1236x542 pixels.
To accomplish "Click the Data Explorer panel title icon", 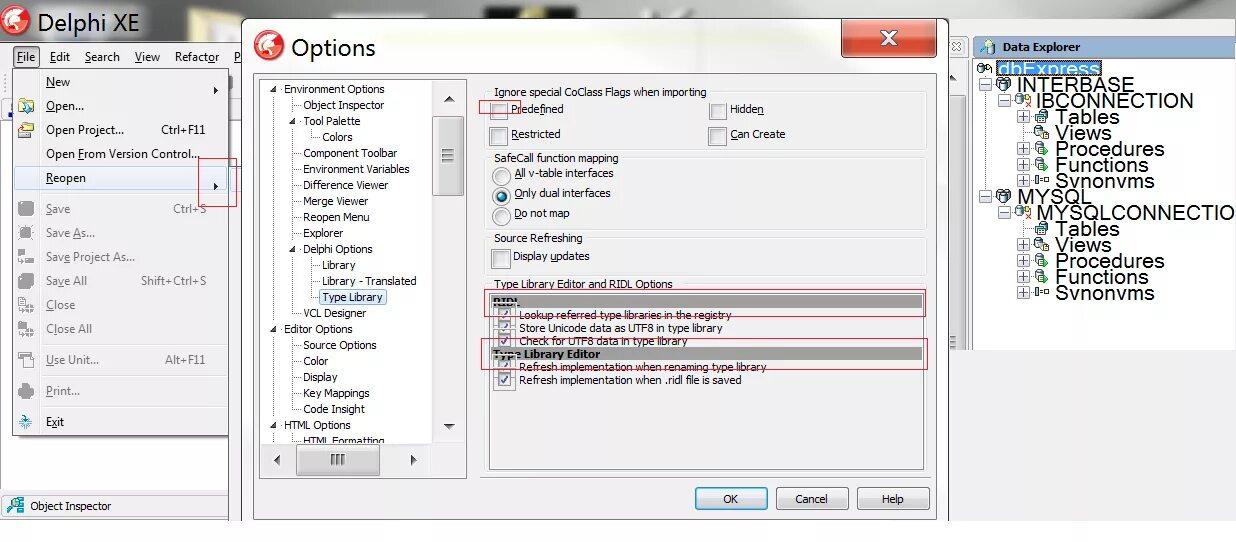I will pos(989,47).
